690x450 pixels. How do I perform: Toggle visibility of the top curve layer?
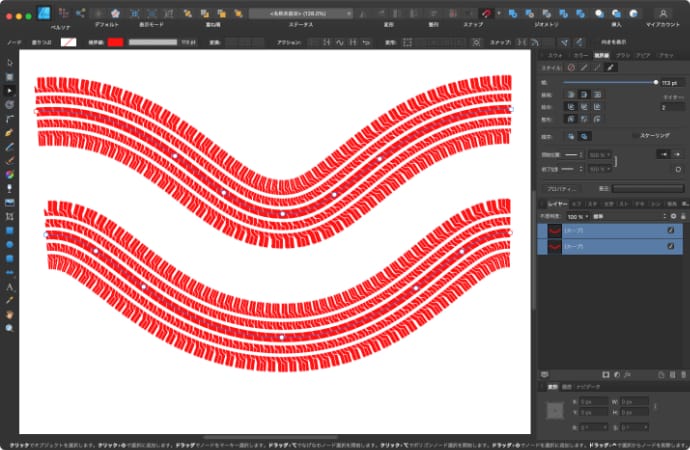click(671, 230)
